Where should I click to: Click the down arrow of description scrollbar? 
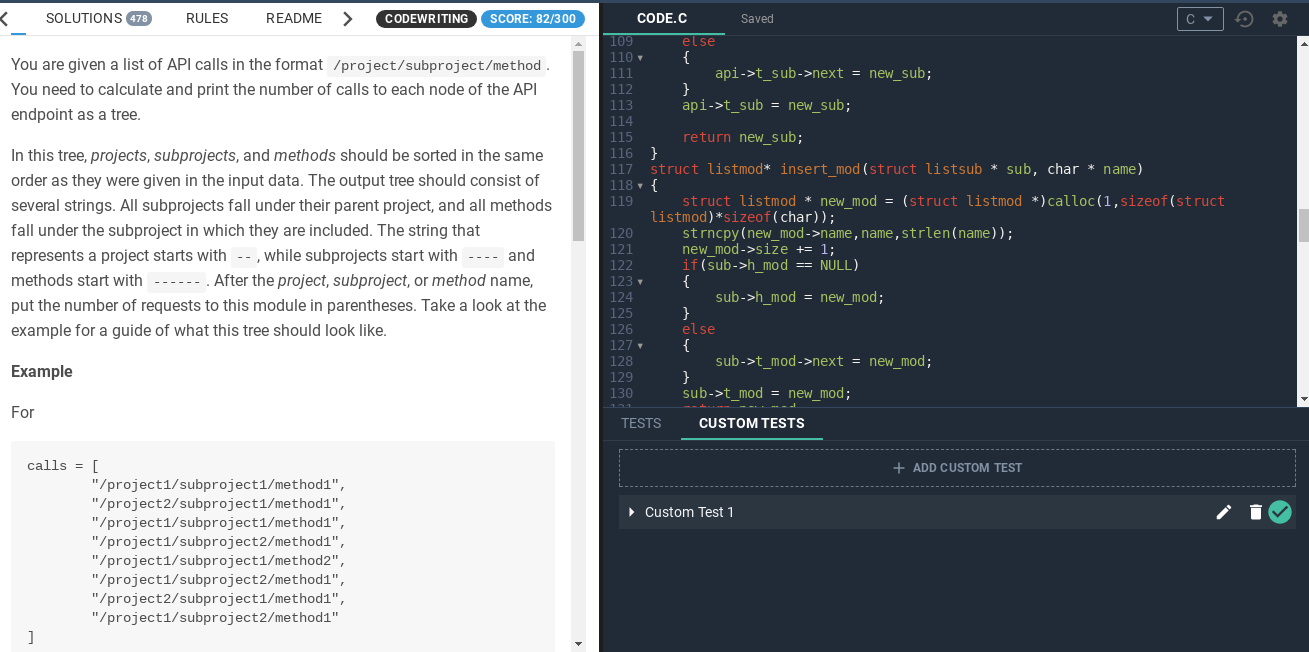click(578, 643)
